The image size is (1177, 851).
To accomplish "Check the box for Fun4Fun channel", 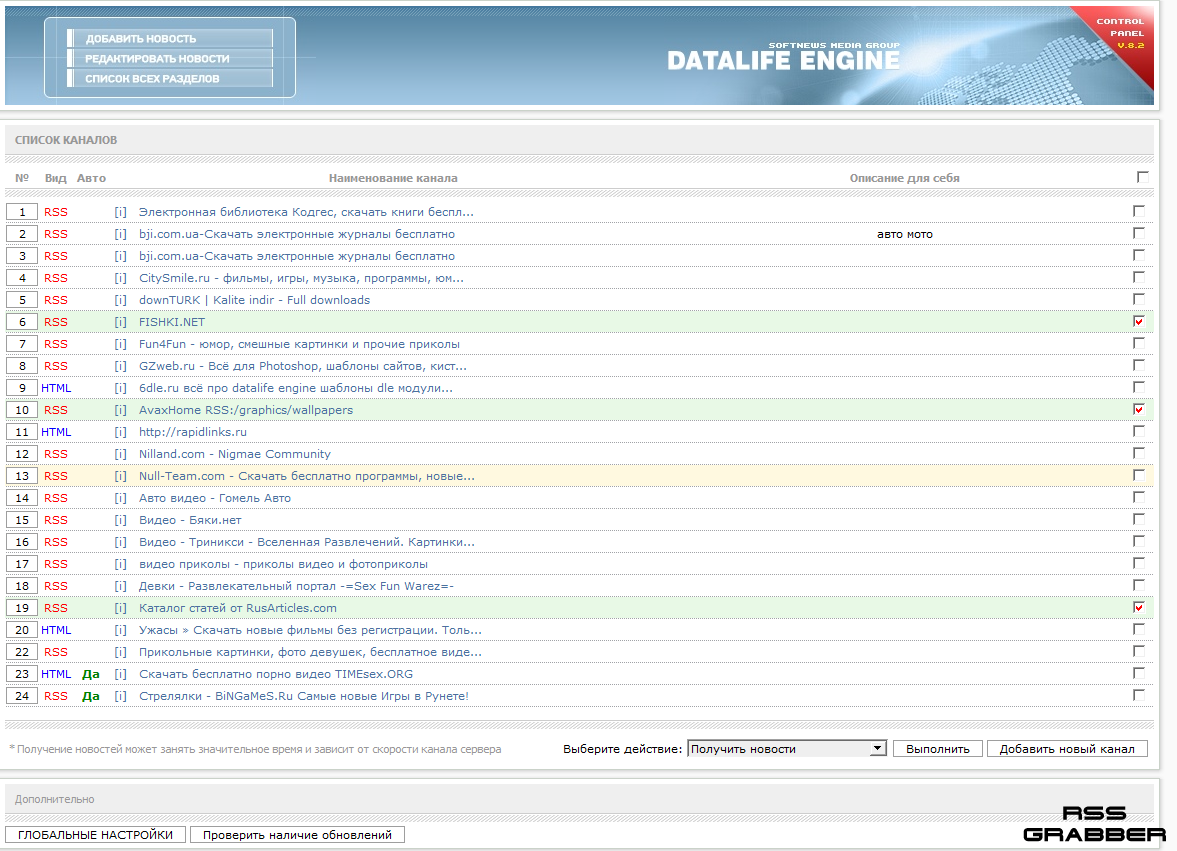I will coord(1139,343).
